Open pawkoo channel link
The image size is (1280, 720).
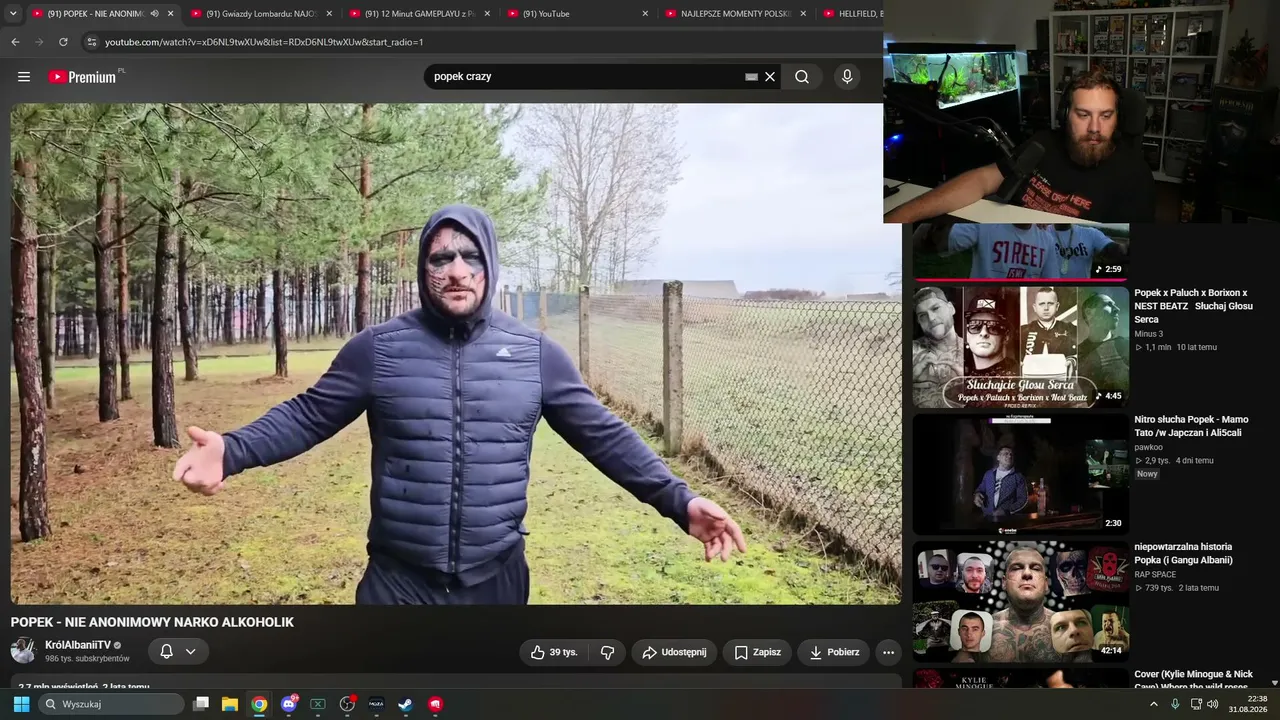click(1149, 447)
